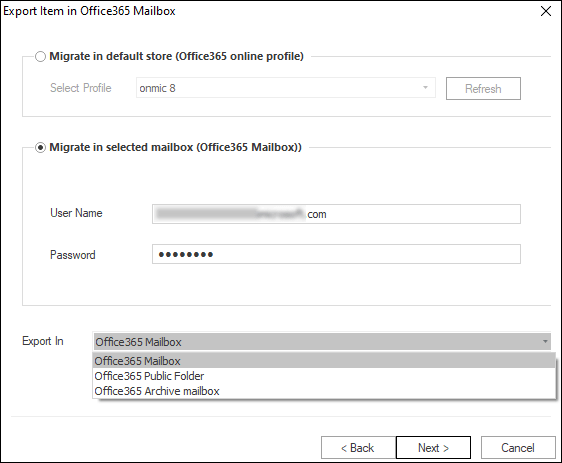This screenshot has height=463, width=562.
Task: Click the Refresh button
Action: click(483, 89)
